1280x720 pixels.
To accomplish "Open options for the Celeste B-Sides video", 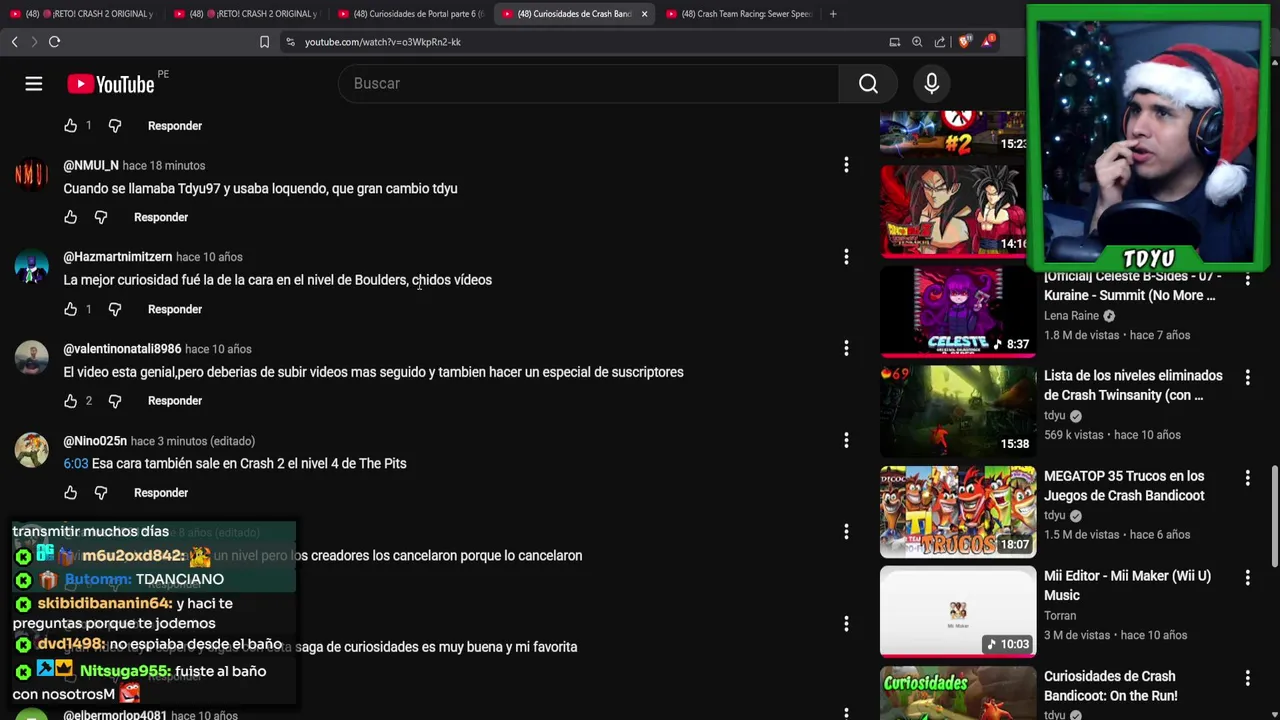I will [1247, 278].
